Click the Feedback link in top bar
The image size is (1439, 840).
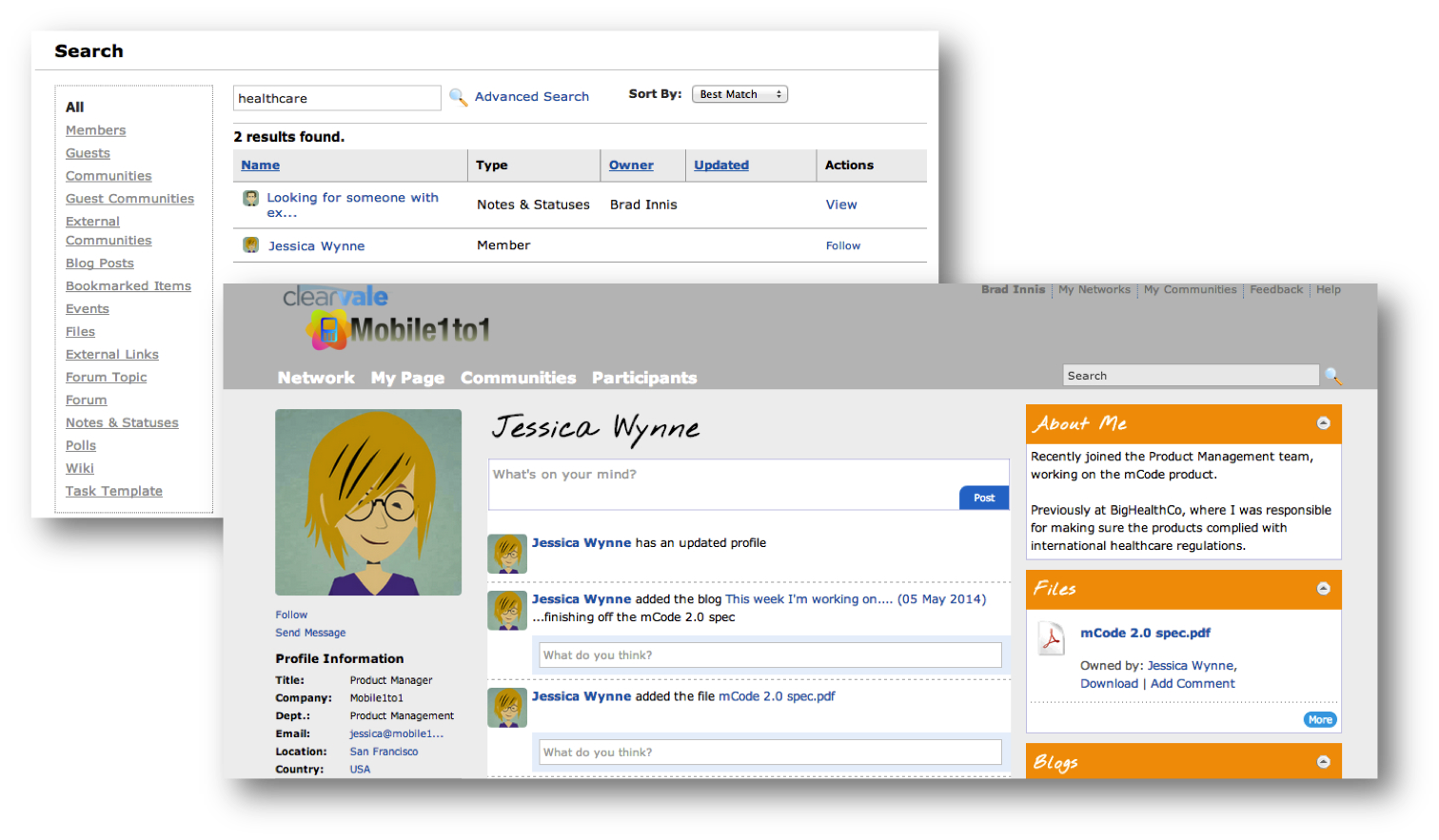pos(1276,290)
